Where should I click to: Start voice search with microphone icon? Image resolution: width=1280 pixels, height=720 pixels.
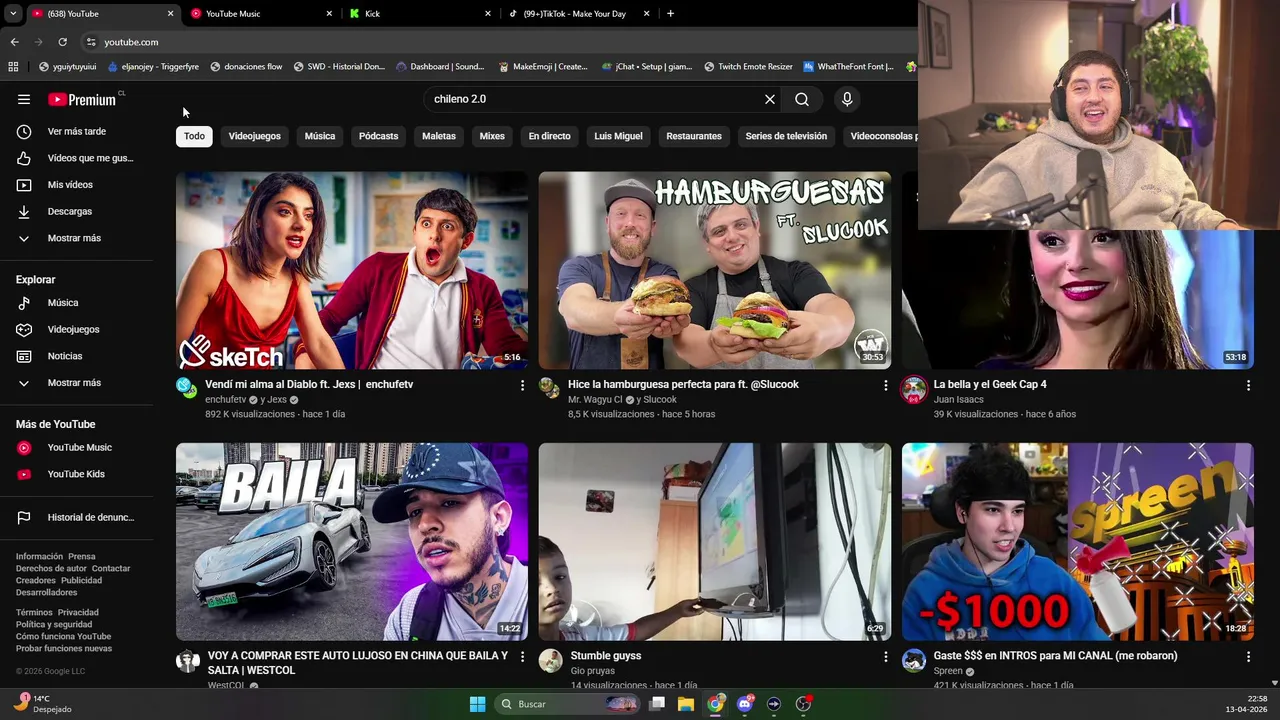(x=847, y=99)
